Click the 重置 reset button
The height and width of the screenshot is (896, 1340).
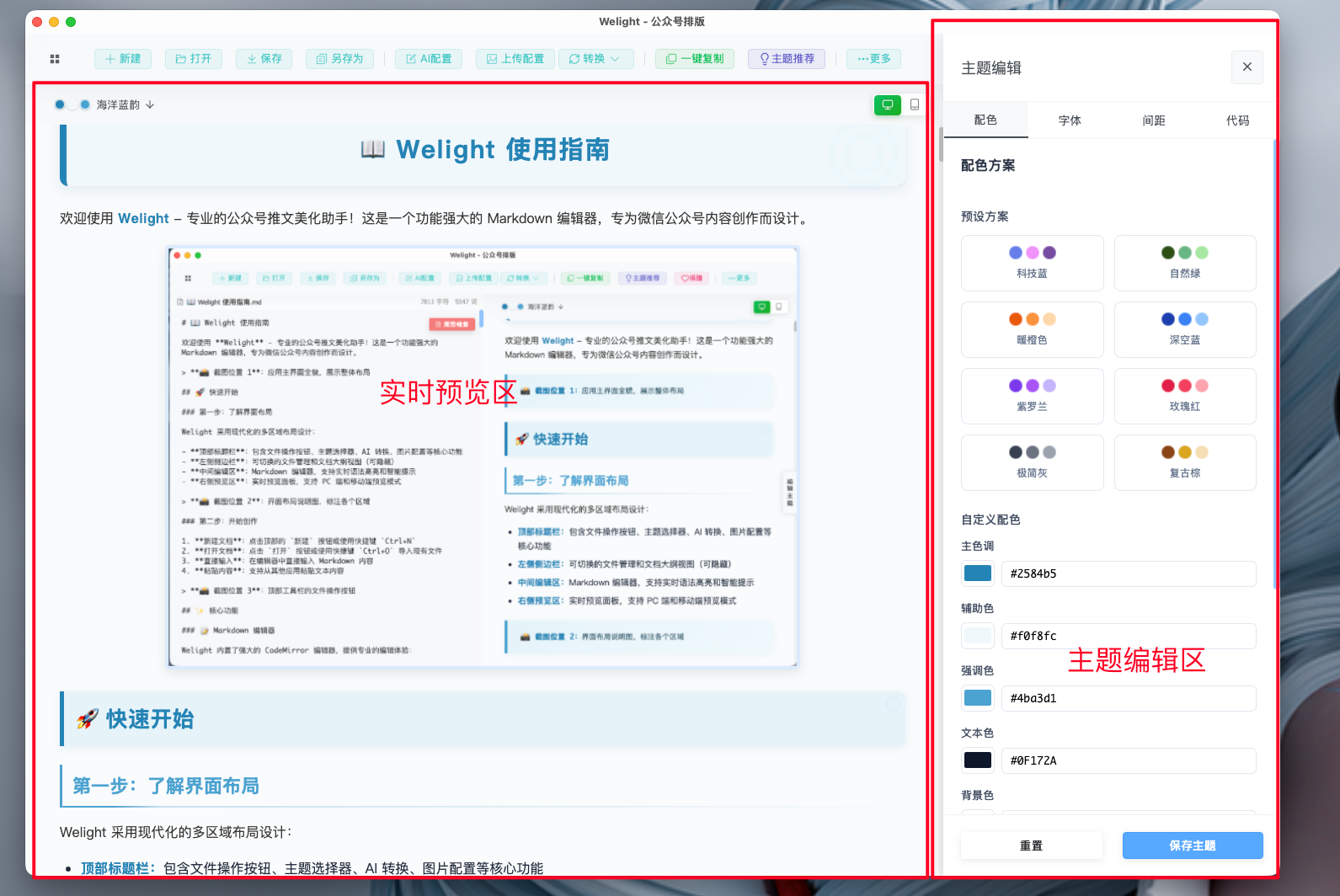(x=1032, y=845)
